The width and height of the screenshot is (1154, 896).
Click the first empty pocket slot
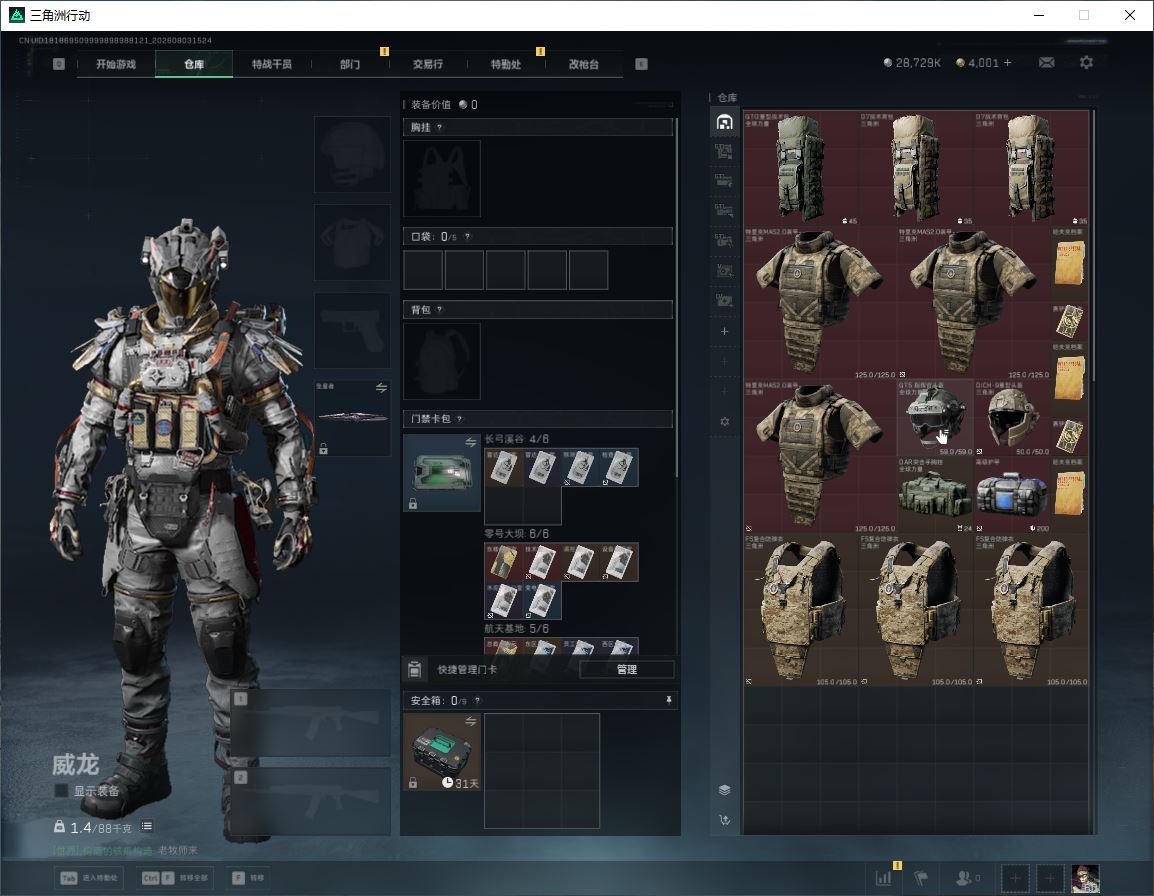click(423, 269)
